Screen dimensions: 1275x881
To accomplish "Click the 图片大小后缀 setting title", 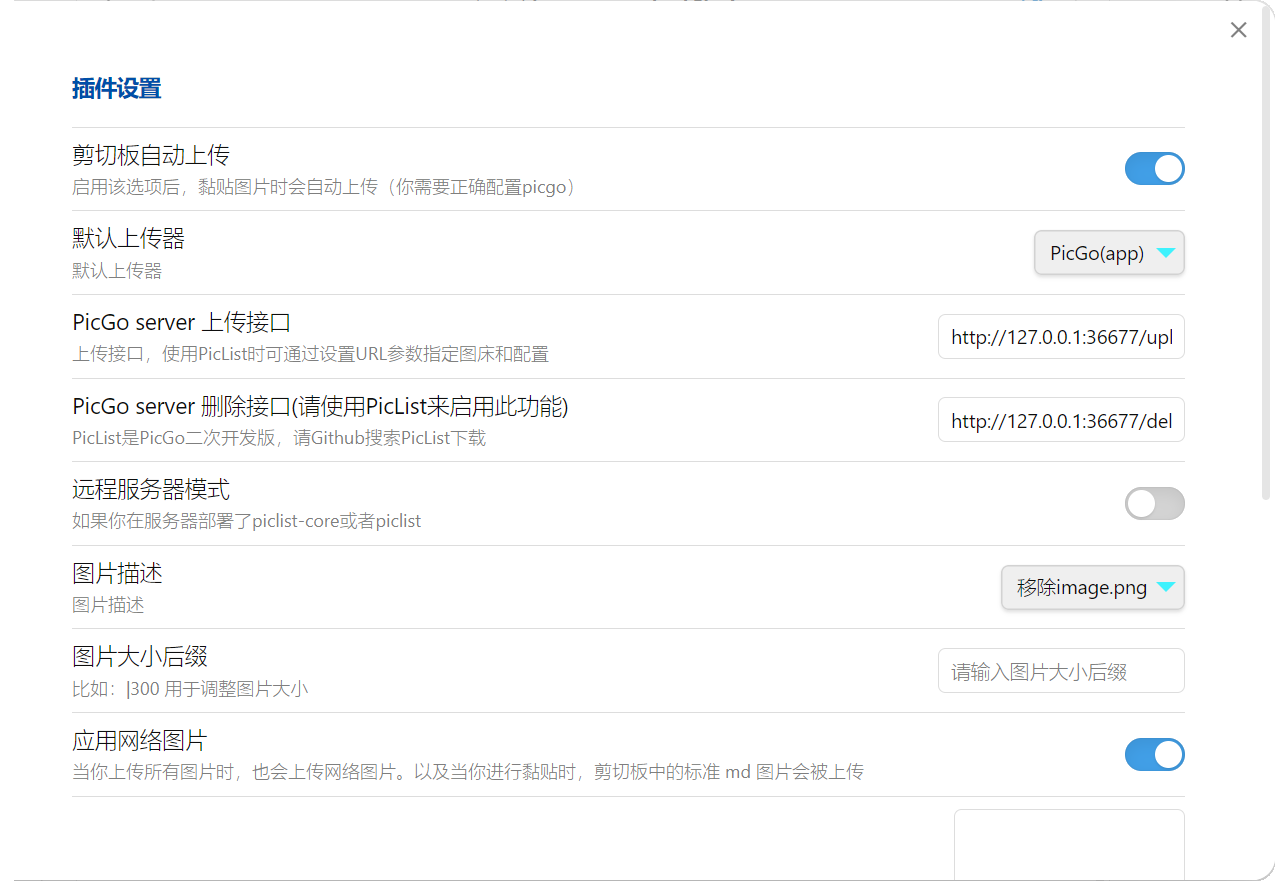I will click(140, 657).
